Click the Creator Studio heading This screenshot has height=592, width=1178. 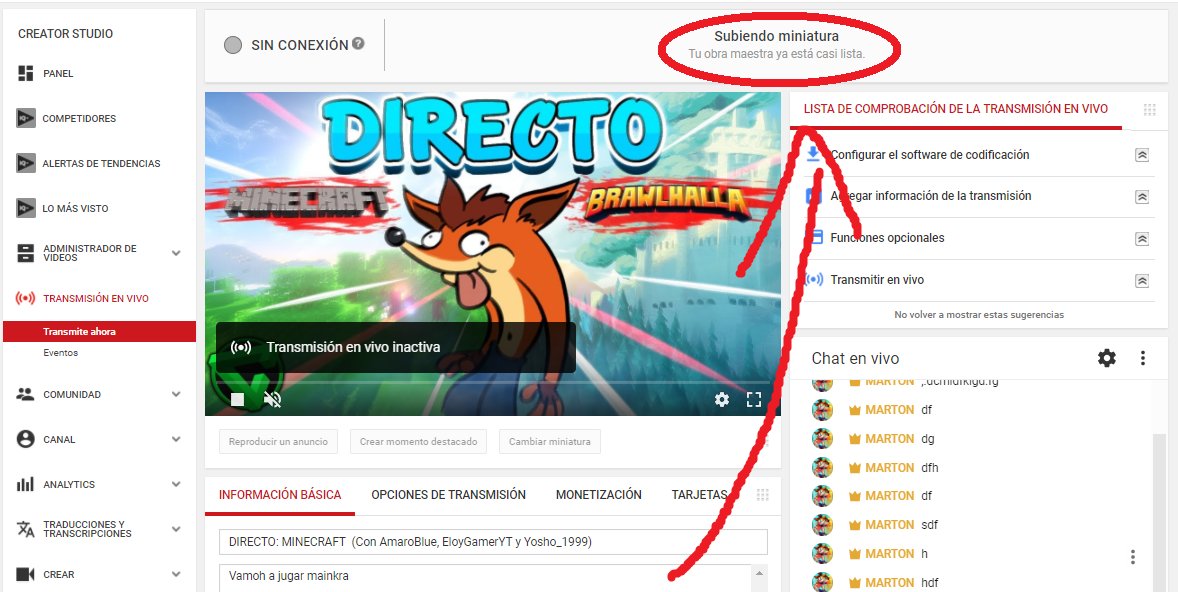click(65, 34)
